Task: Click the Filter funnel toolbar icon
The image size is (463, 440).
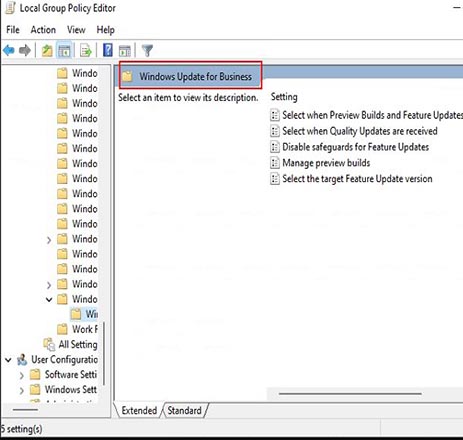Action: pos(147,51)
